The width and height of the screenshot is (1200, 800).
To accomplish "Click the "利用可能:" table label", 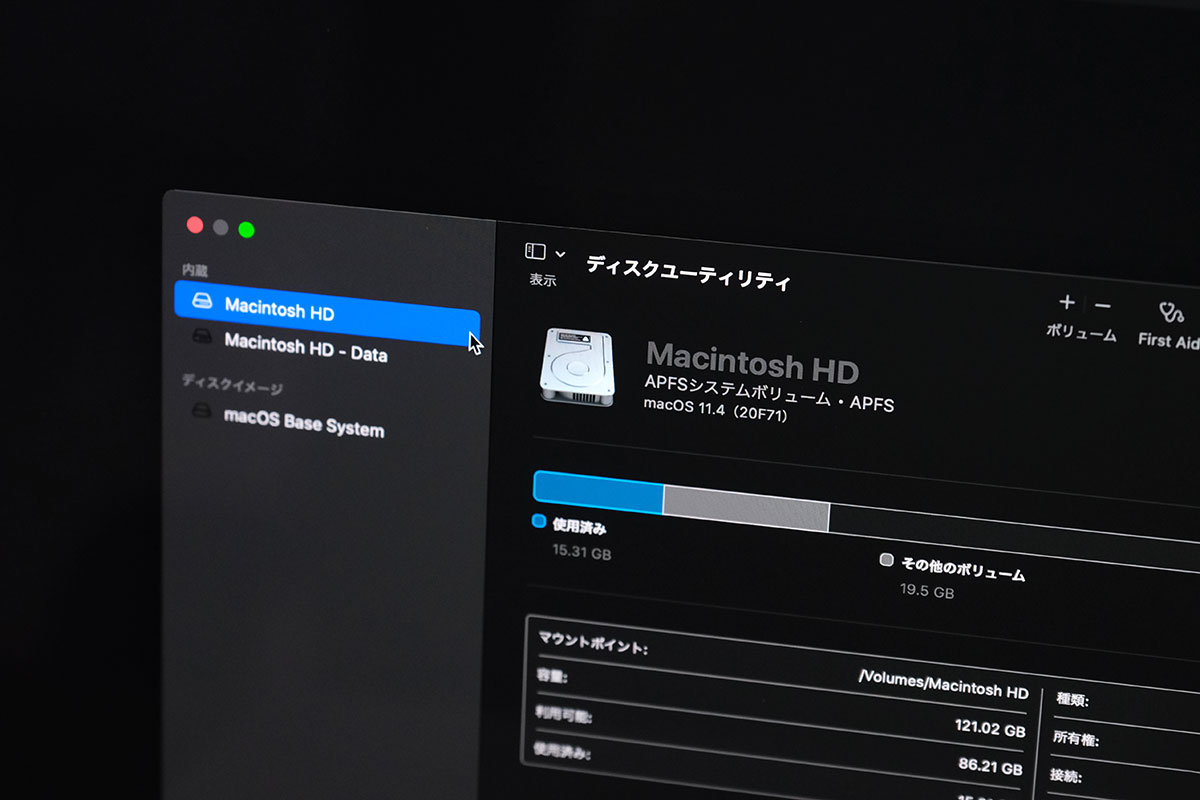I will click(565, 715).
